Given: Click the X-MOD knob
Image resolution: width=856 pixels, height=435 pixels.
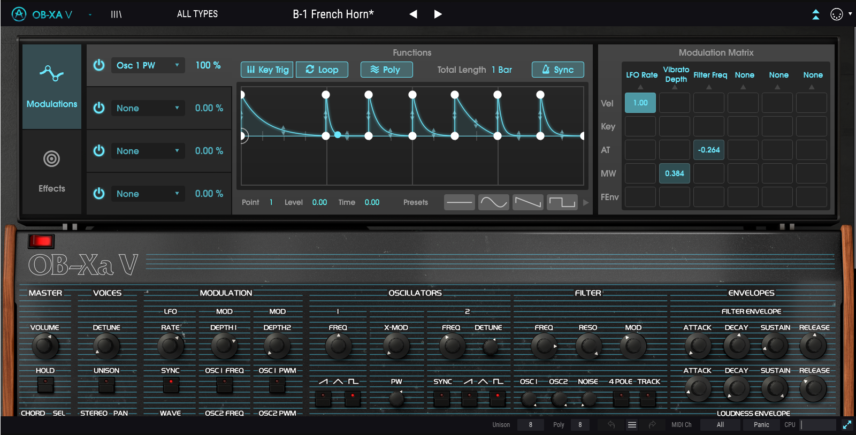Looking at the screenshot, I should pyautogui.click(x=396, y=346).
